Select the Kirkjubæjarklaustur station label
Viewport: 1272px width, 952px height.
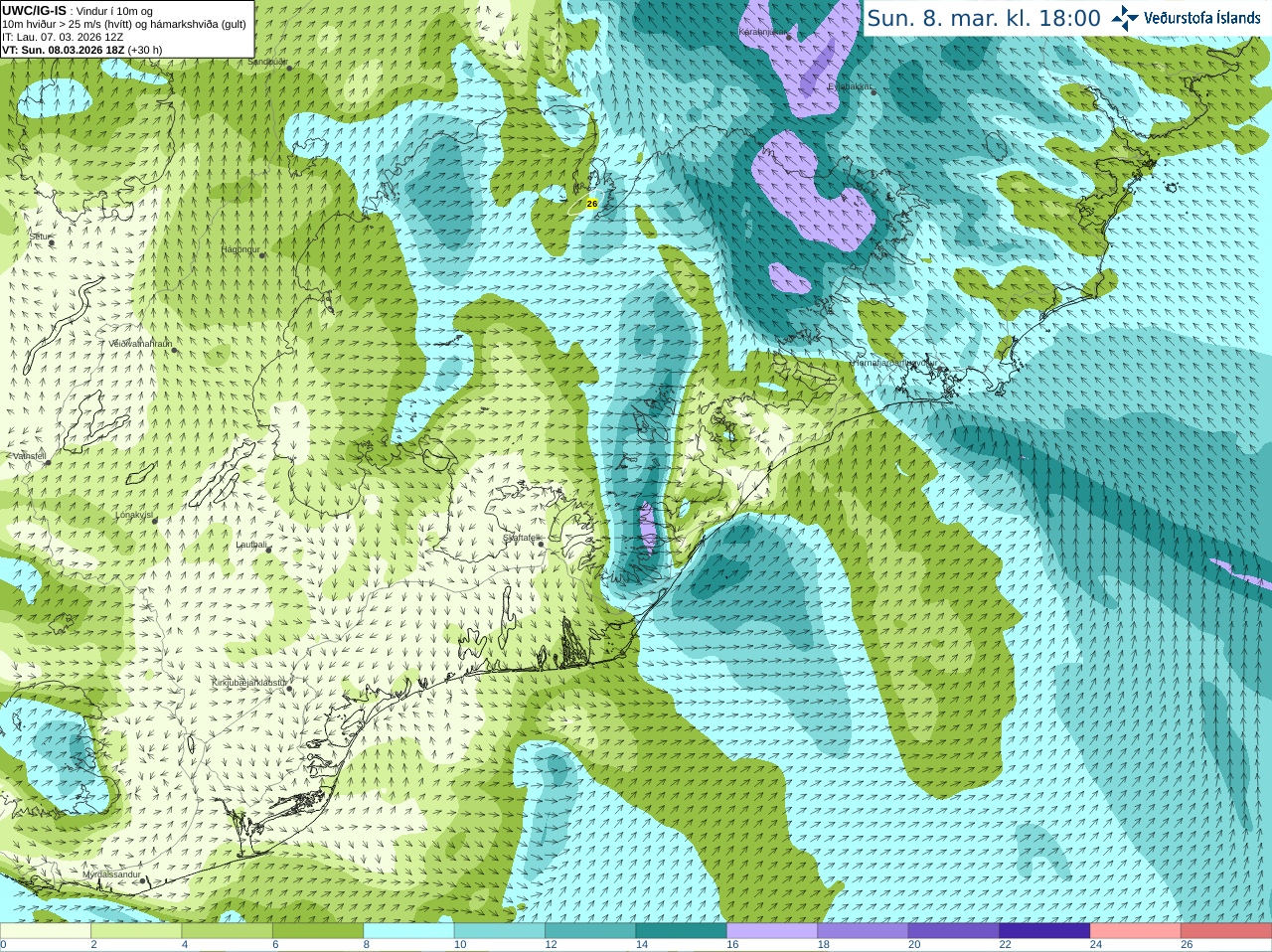click(249, 684)
